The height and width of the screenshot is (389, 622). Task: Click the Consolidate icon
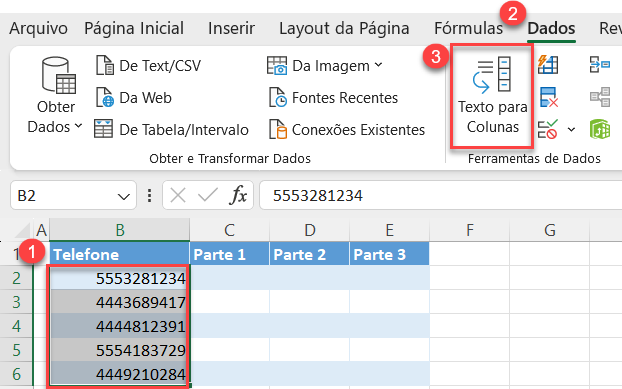point(600,65)
